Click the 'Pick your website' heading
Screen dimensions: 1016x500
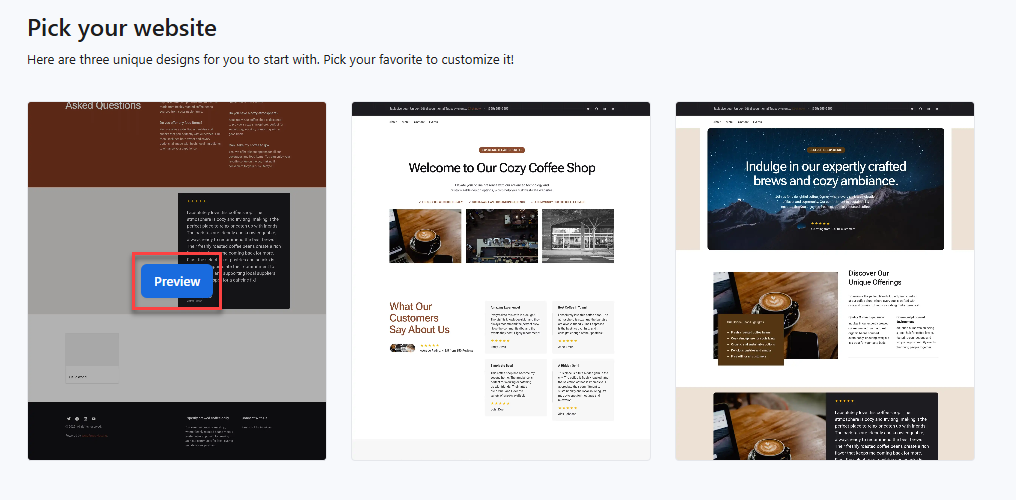coord(122,28)
